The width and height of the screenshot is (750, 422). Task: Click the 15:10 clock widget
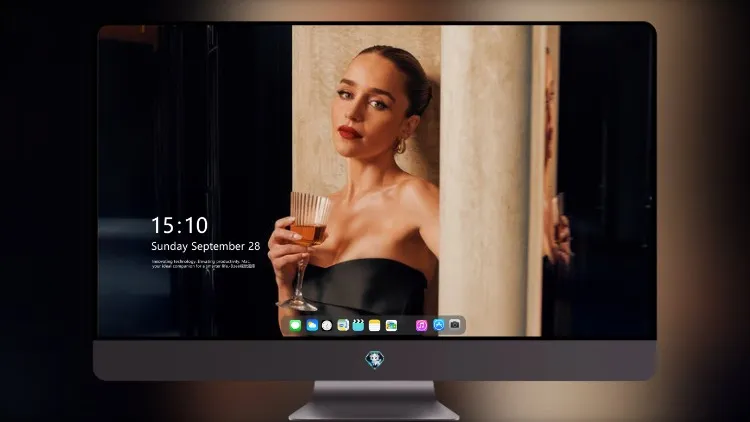pyautogui.click(x=179, y=225)
